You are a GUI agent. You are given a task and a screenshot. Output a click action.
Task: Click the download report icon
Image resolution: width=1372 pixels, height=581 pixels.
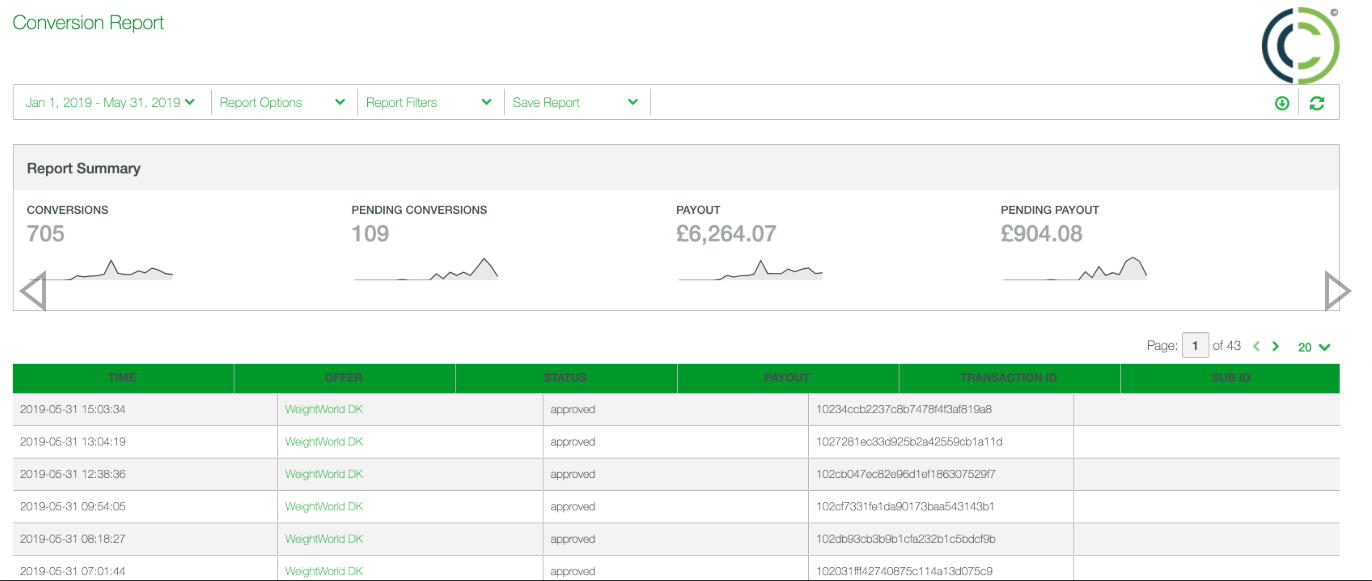pyautogui.click(x=1282, y=103)
